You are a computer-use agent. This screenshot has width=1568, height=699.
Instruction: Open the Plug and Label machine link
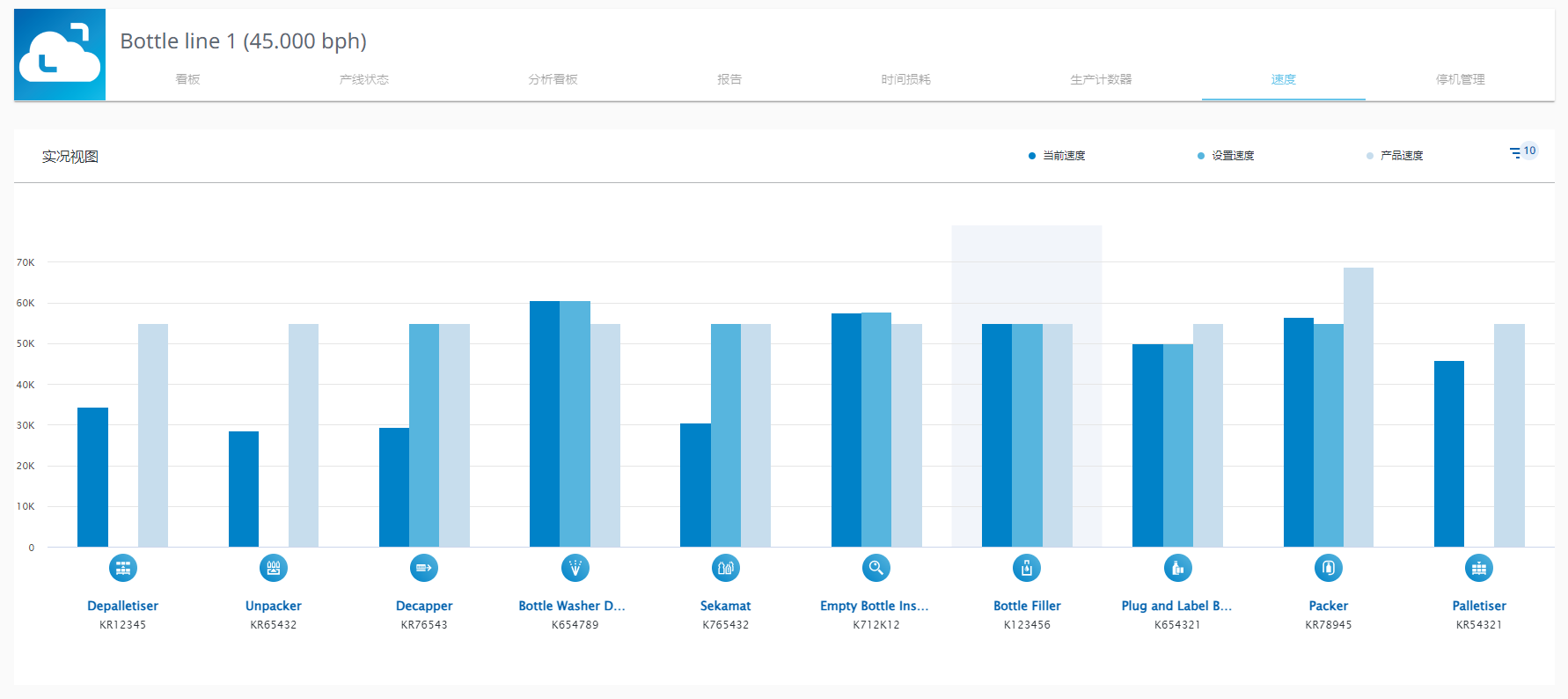click(1176, 606)
